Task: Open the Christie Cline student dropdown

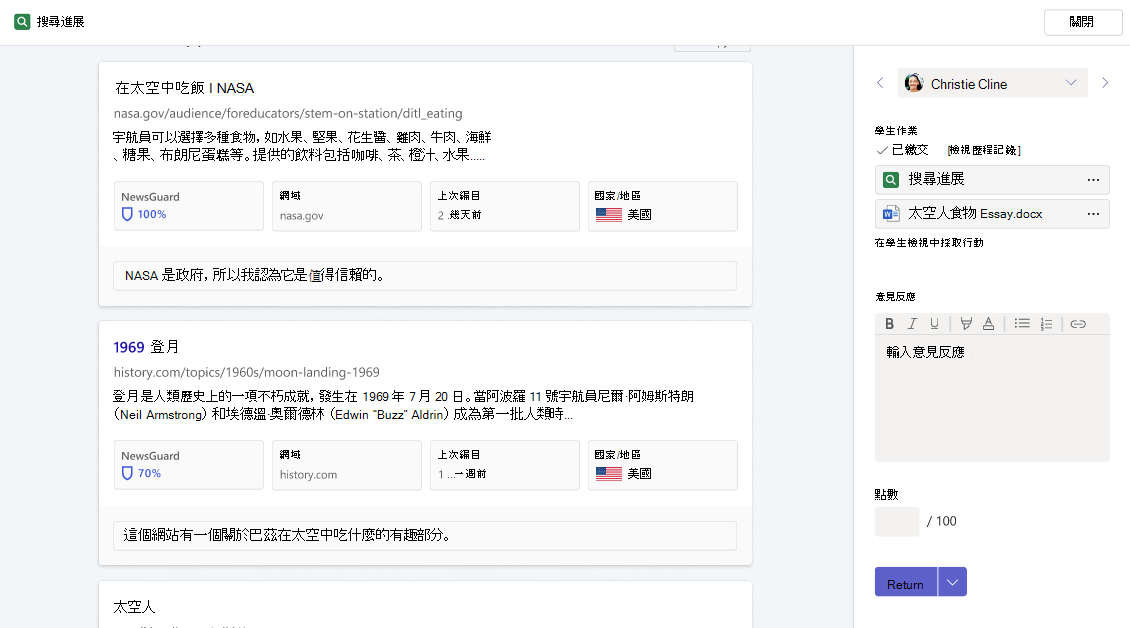Action: point(992,84)
